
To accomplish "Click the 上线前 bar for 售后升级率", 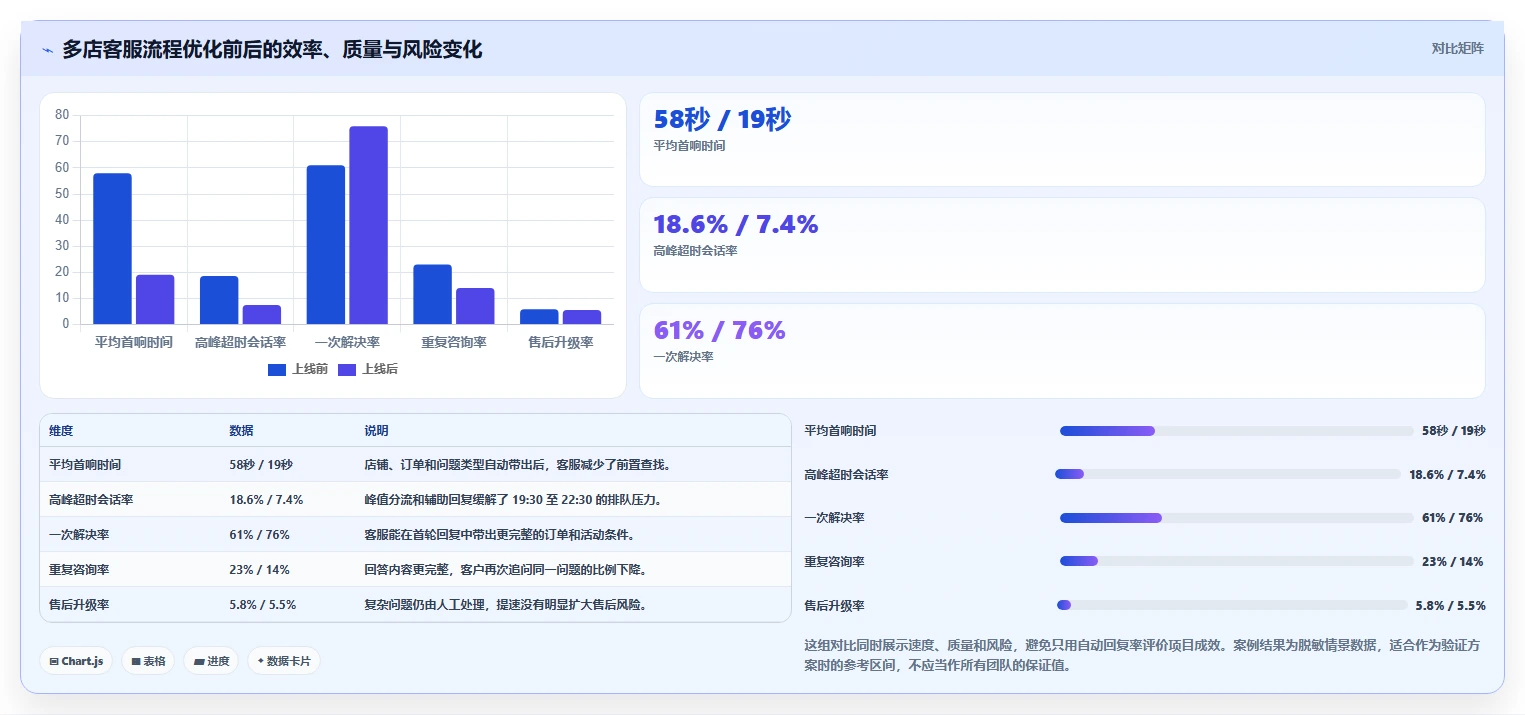I will (539, 317).
